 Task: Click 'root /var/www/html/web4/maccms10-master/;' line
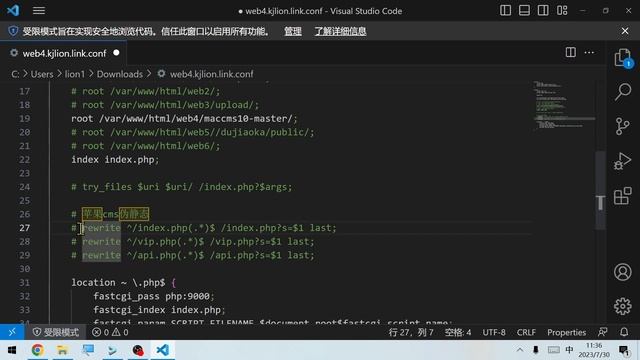[184, 119]
